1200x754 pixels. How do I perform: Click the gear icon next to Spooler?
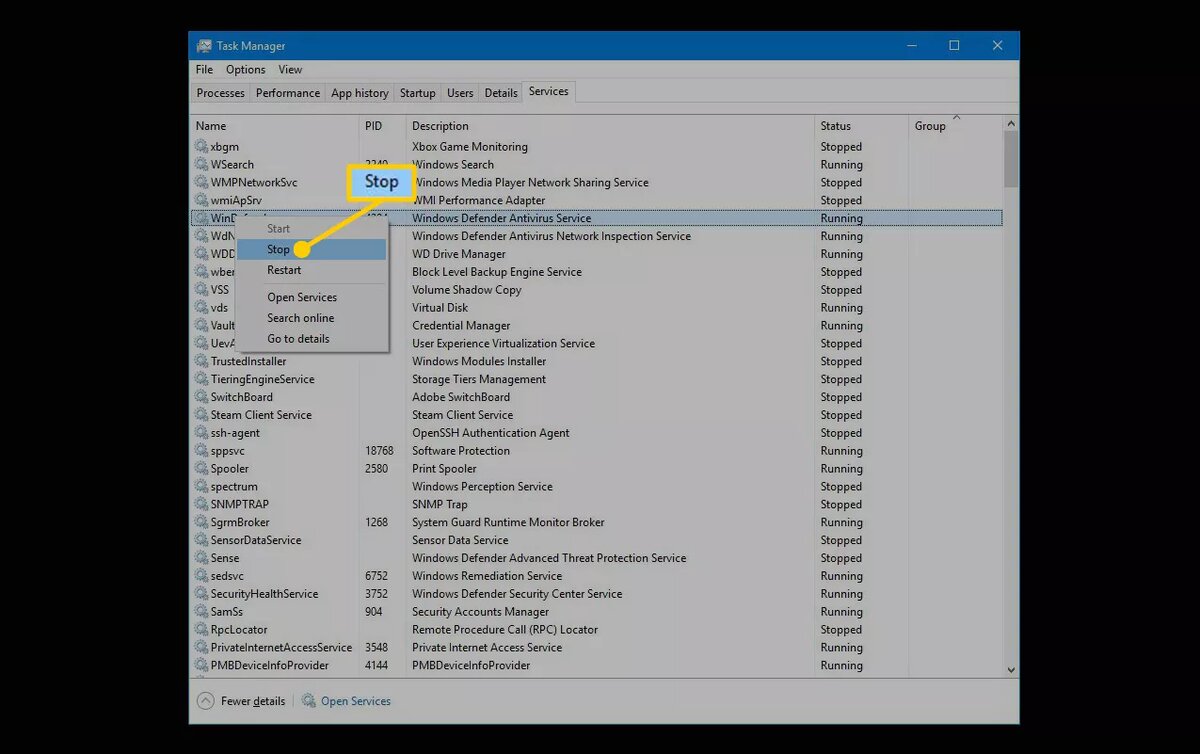click(x=201, y=469)
